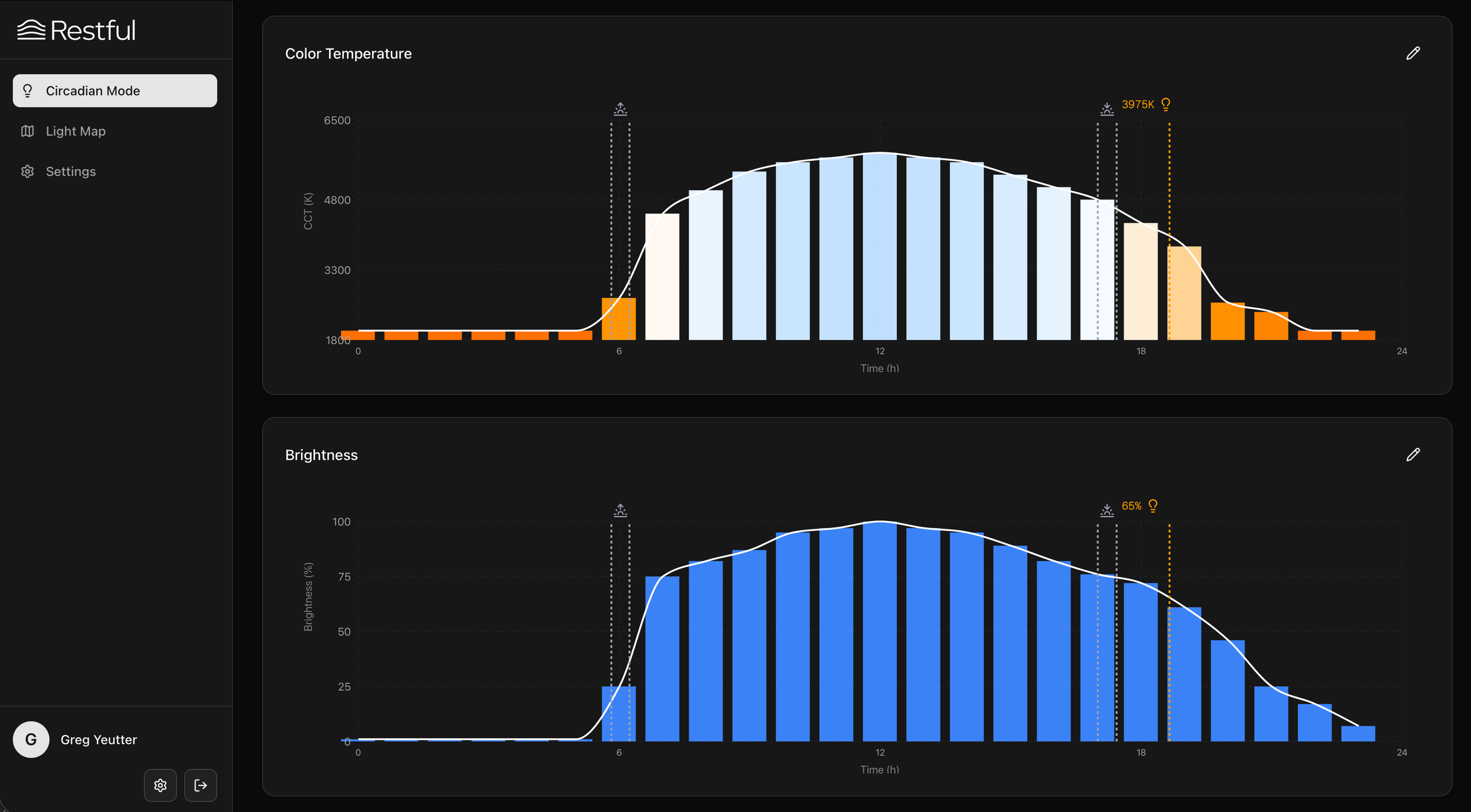Click the sunset icon above the Color Temperature chart
1471x812 pixels.
(1107, 108)
